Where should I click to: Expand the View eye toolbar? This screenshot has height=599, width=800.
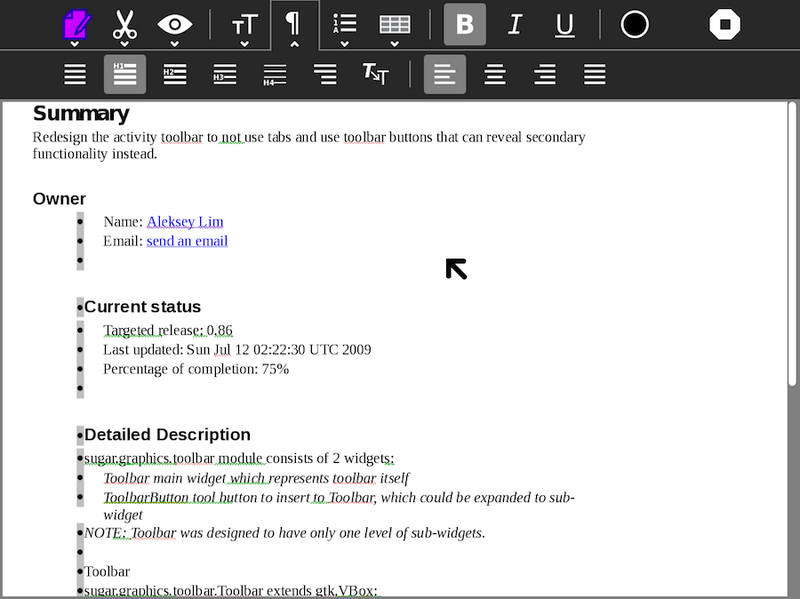click(x=175, y=25)
